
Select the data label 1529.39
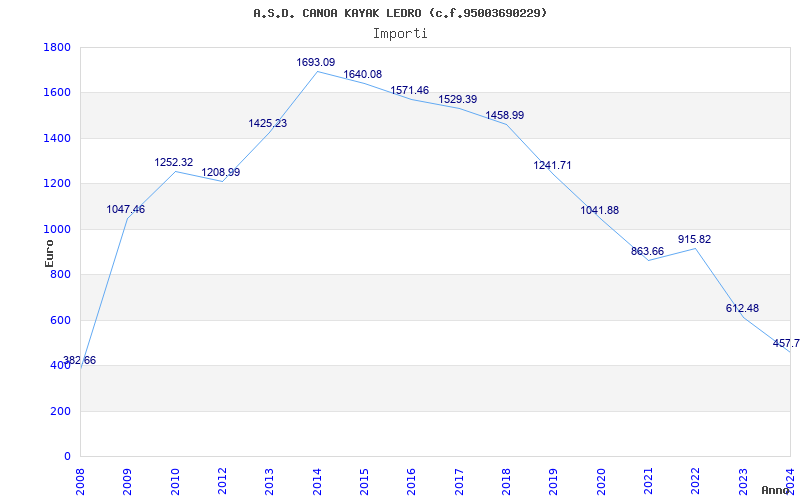[458, 99]
